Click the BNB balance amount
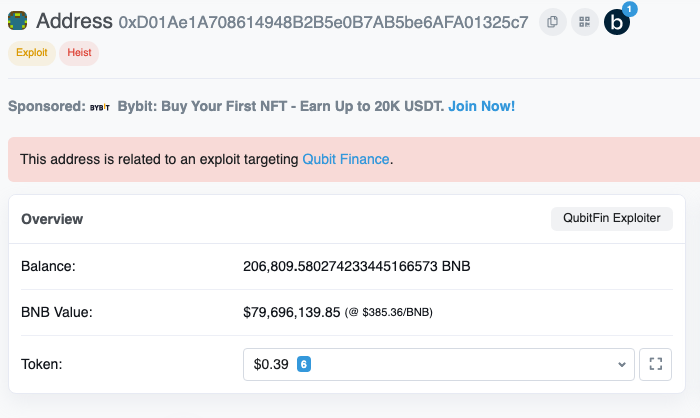The height and width of the screenshot is (418, 700). coord(357,266)
